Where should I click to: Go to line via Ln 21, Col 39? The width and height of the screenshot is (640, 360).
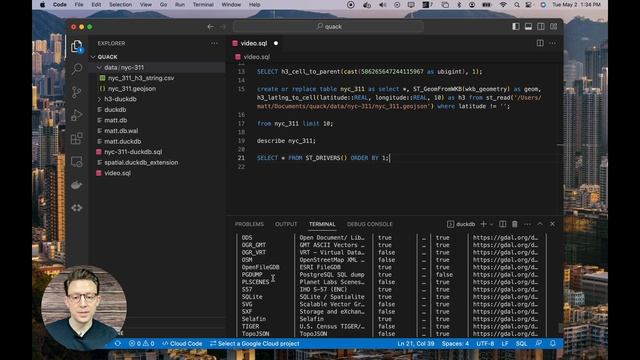[x=416, y=344]
